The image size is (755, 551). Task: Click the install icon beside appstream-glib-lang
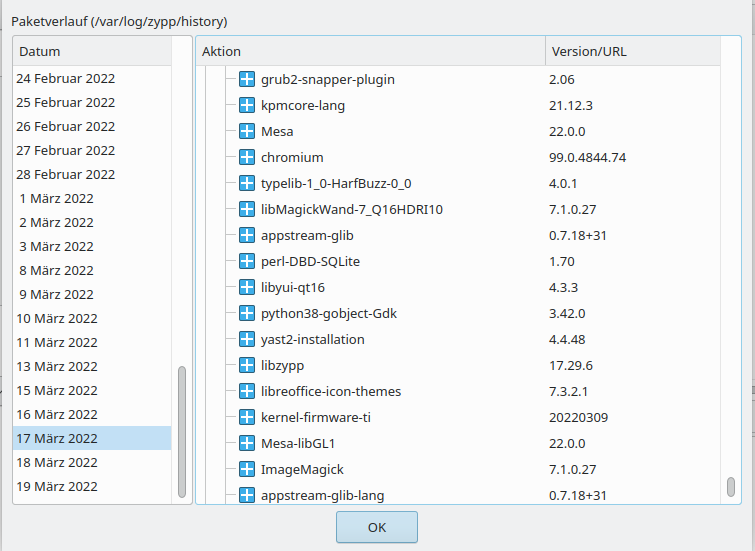(247, 495)
